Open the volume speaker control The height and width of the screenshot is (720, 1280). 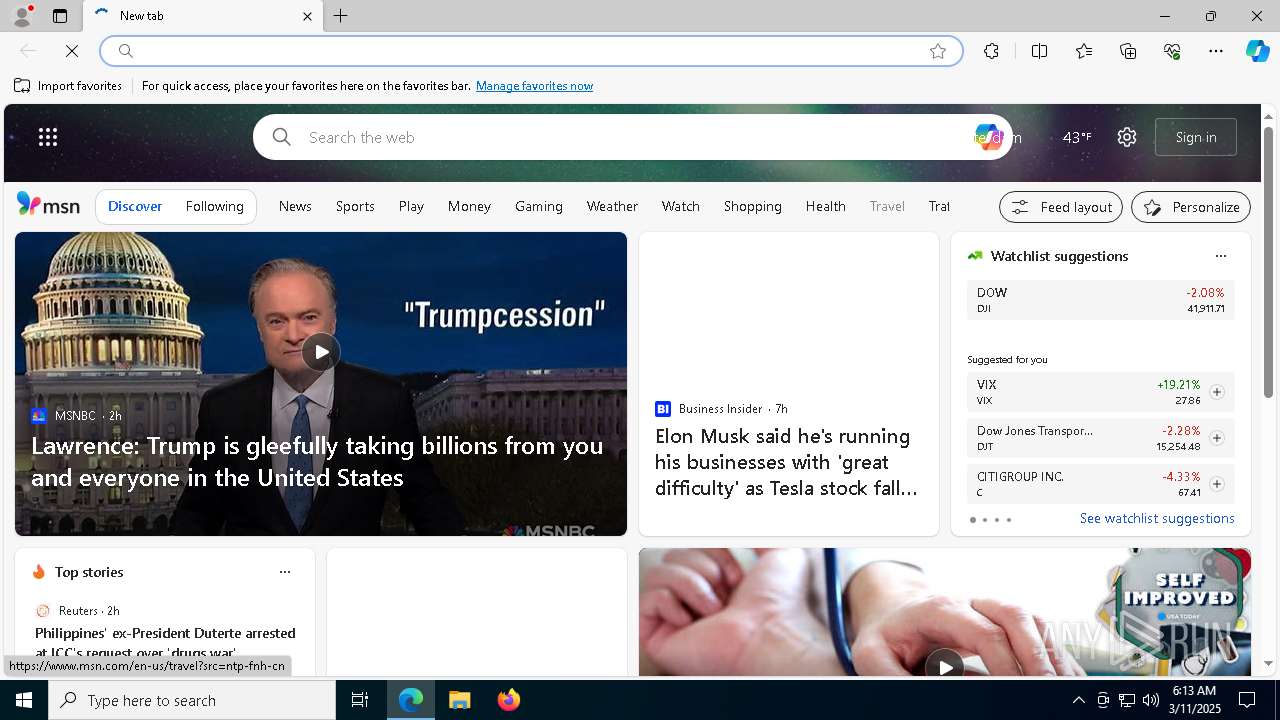(1150, 700)
